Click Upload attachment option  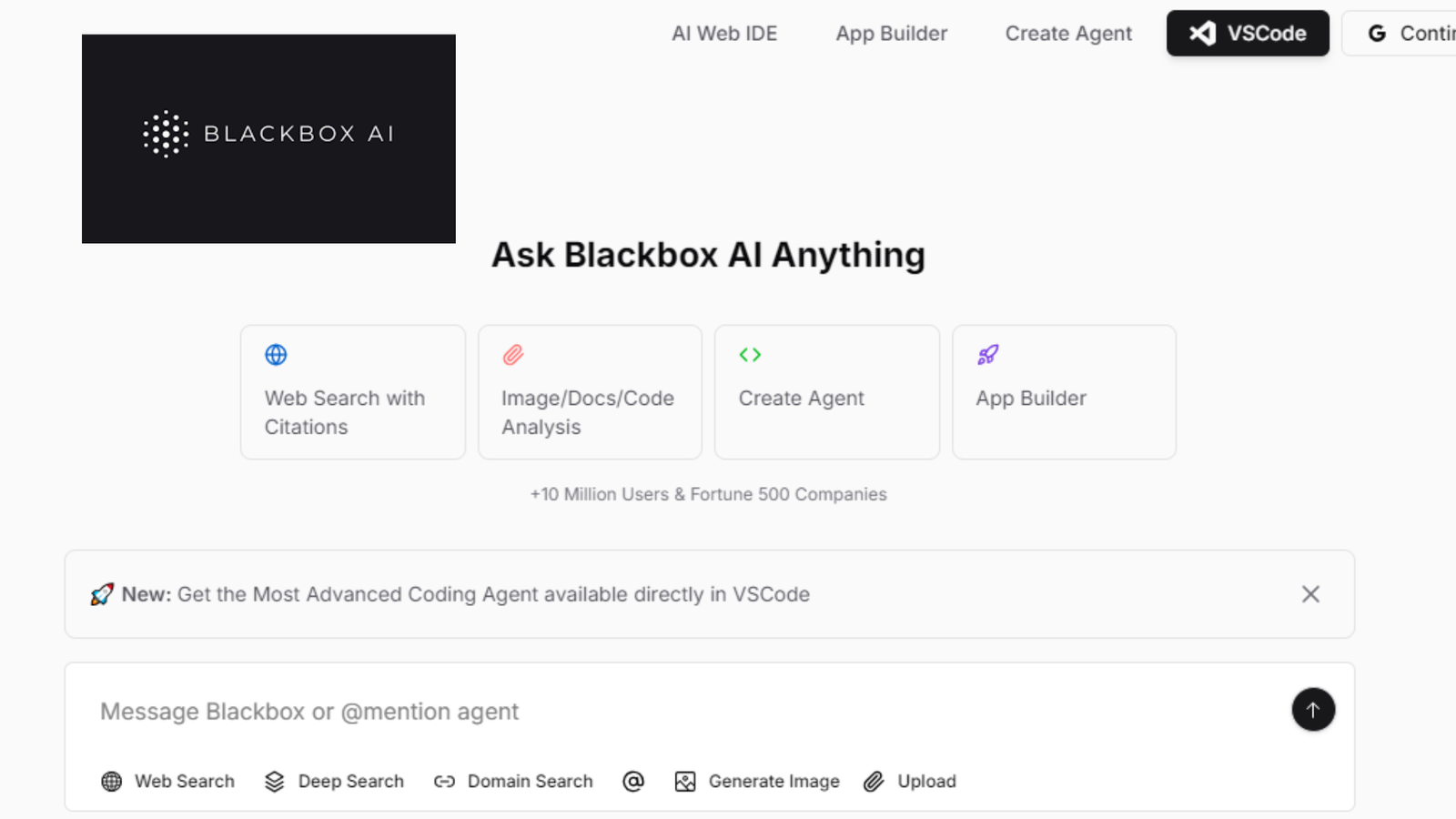tap(910, 781)
